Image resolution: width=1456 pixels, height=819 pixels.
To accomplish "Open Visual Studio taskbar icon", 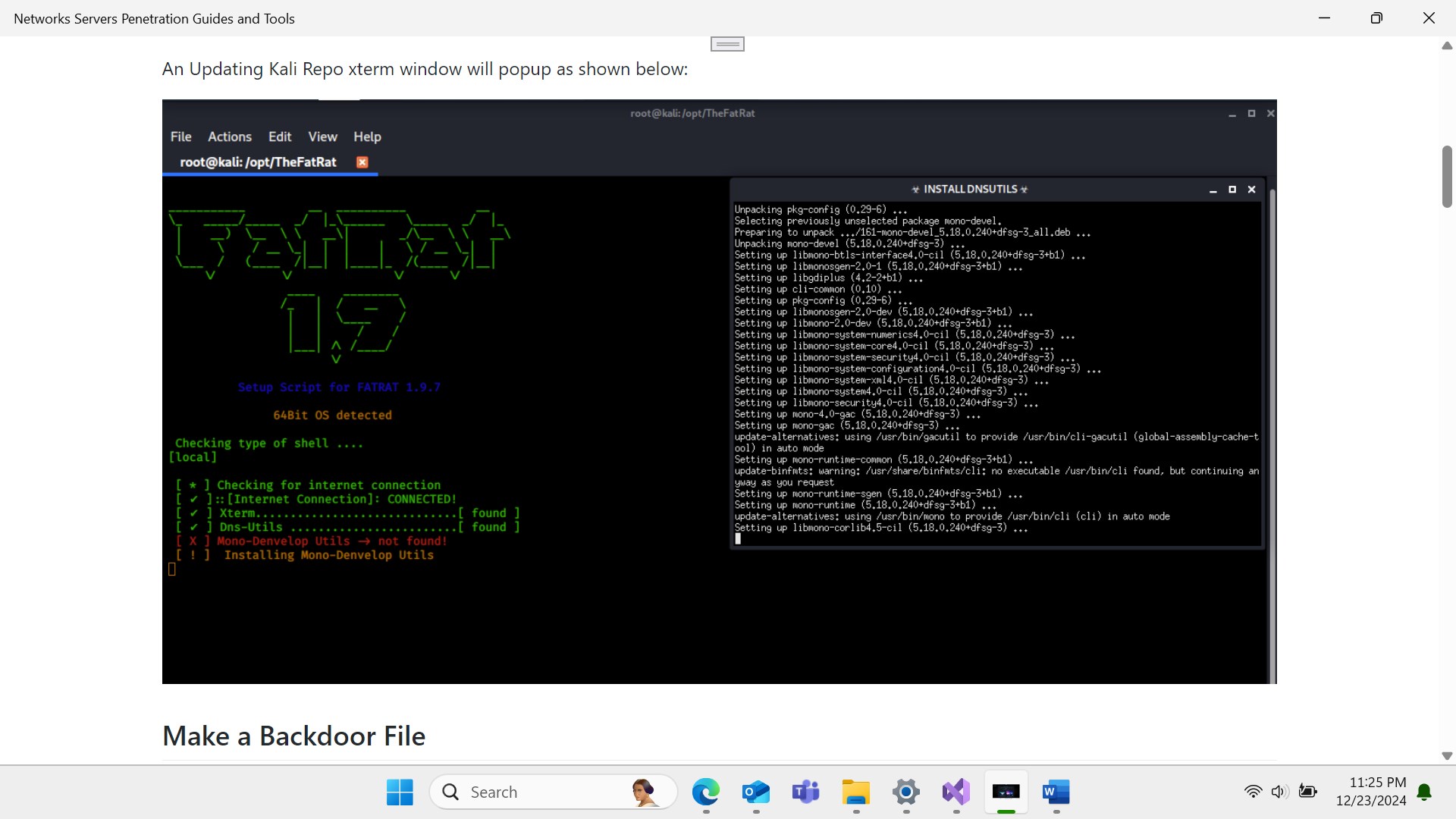I will point(955,792).
